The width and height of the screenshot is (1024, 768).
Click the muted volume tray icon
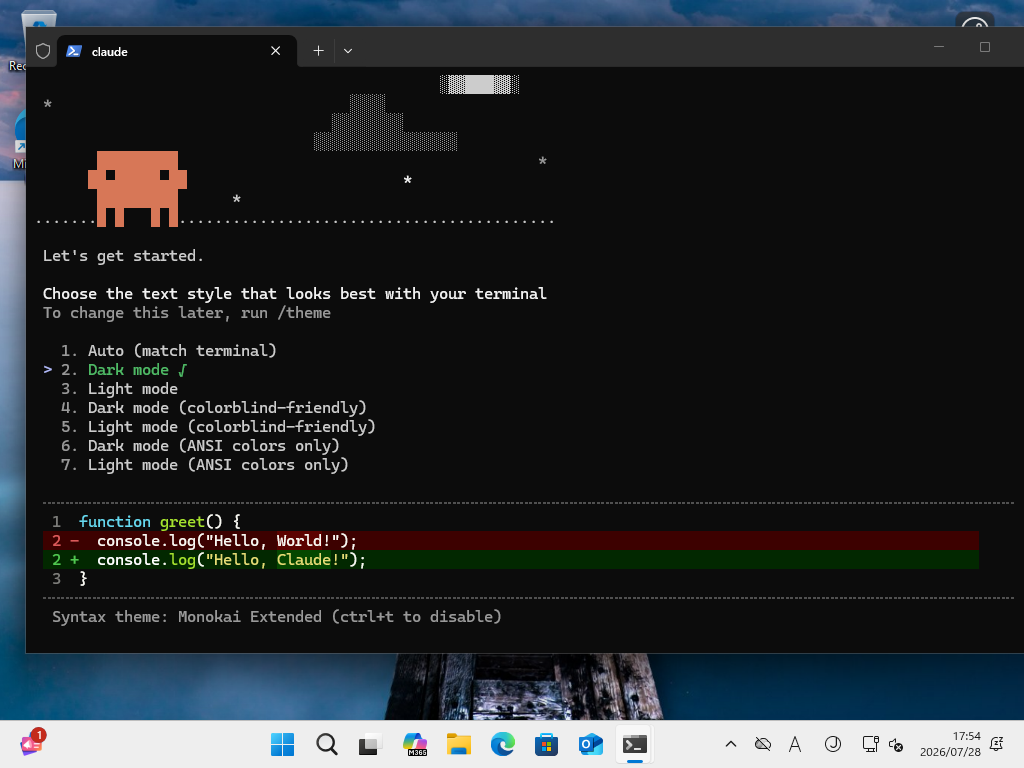coord(896,744)
